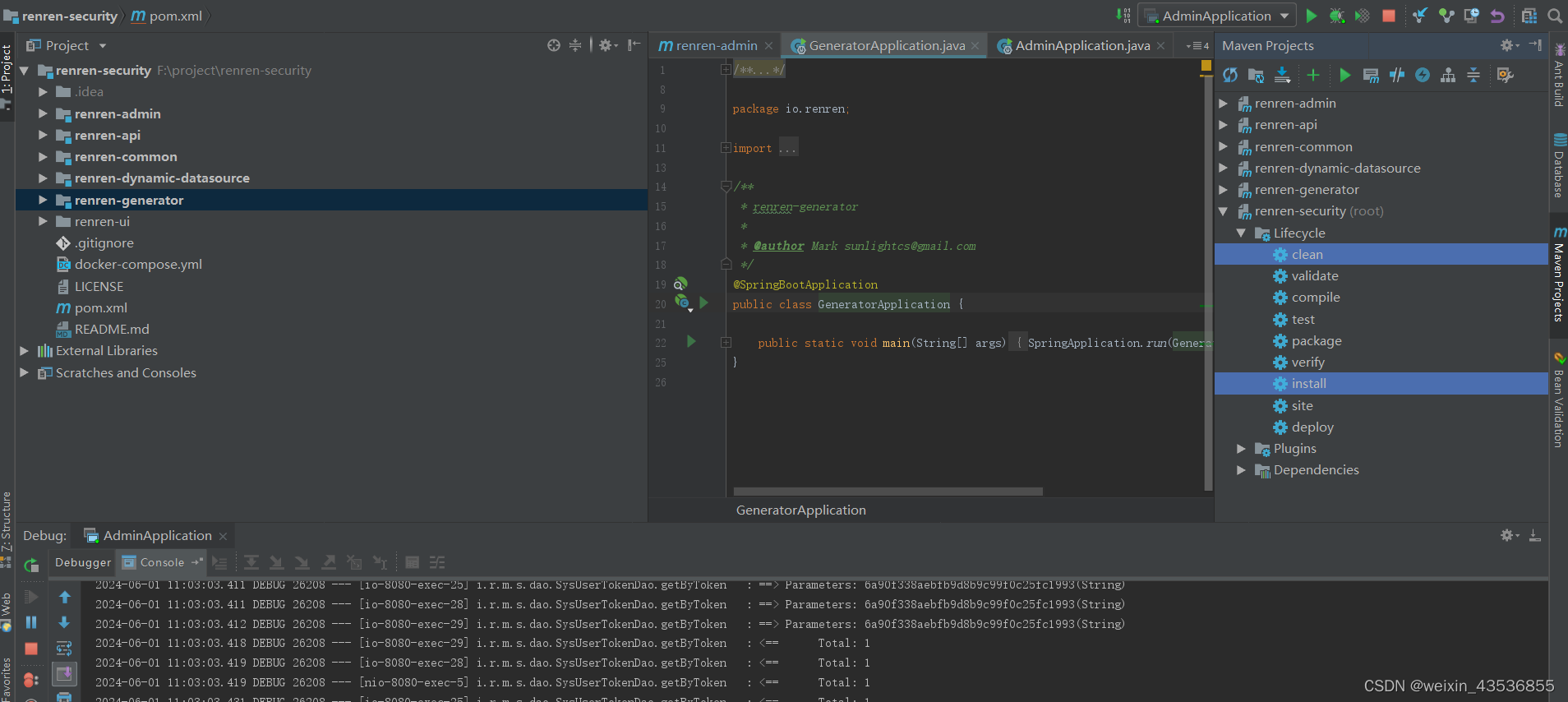The height and width of the screenshot is (702, 1568).
Task: Toggle scroll to end of console
Action: tap(64, 674)
